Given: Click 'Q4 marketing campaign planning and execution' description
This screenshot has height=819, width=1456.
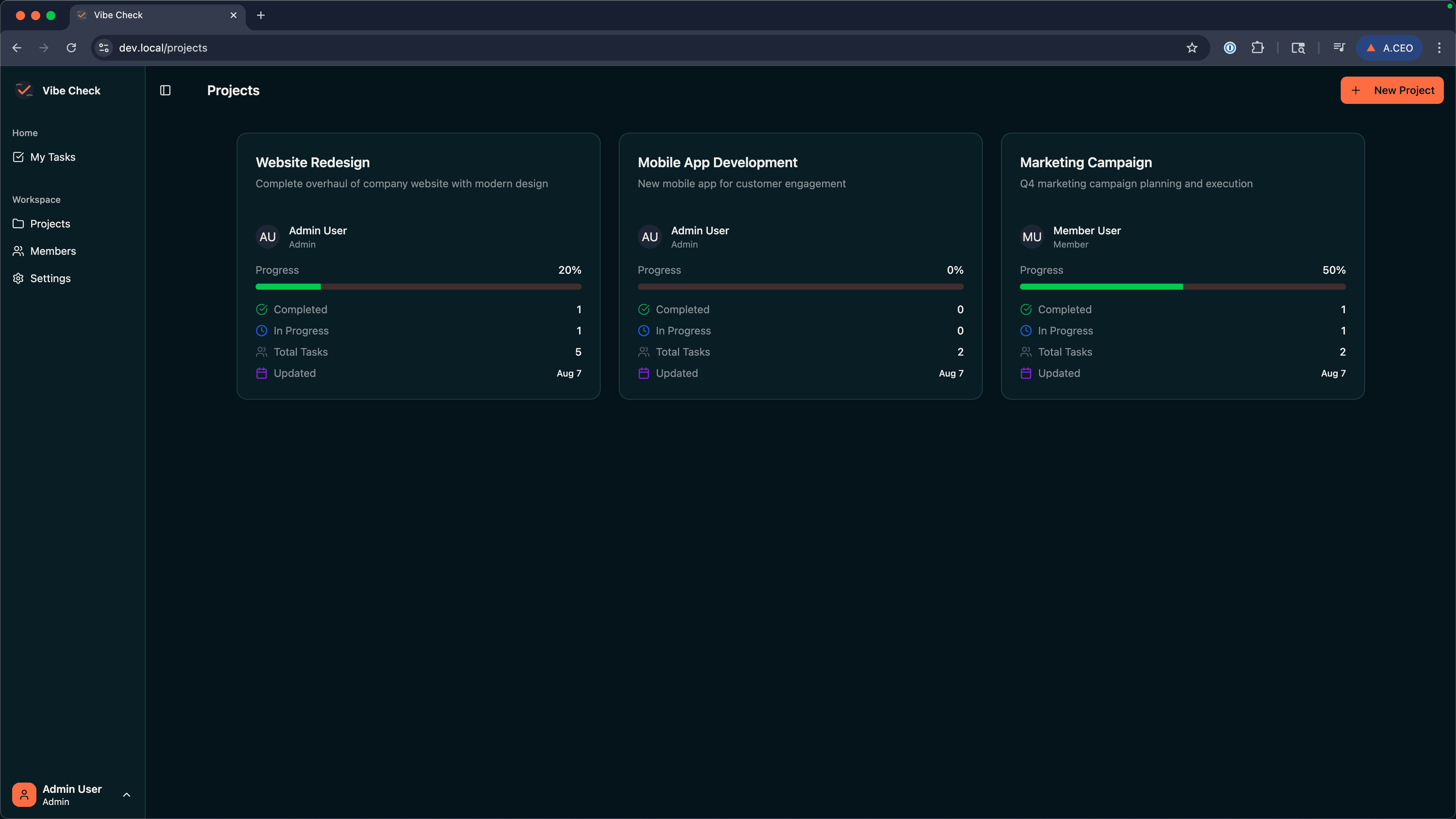Looking at the screenshot, I should (1136, 184).
